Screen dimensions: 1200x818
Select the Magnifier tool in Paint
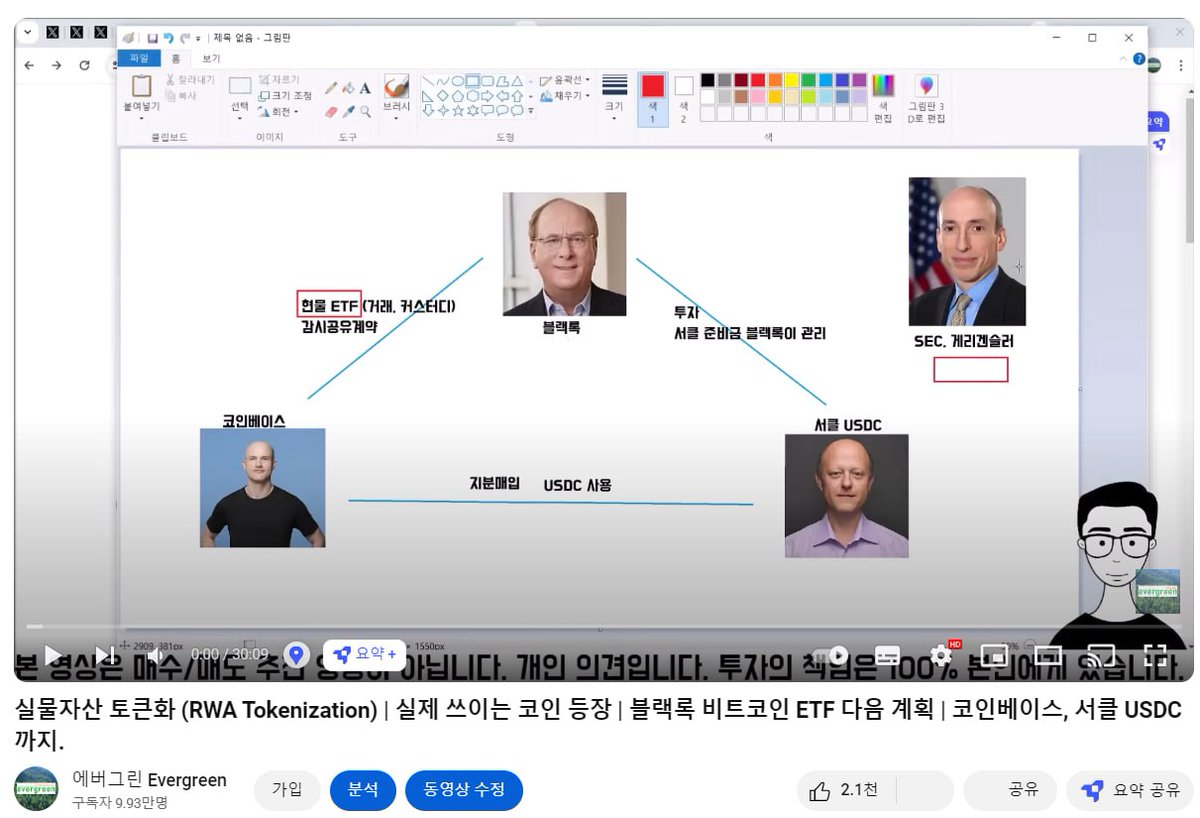pyautogui.click(x=365, y=111)
